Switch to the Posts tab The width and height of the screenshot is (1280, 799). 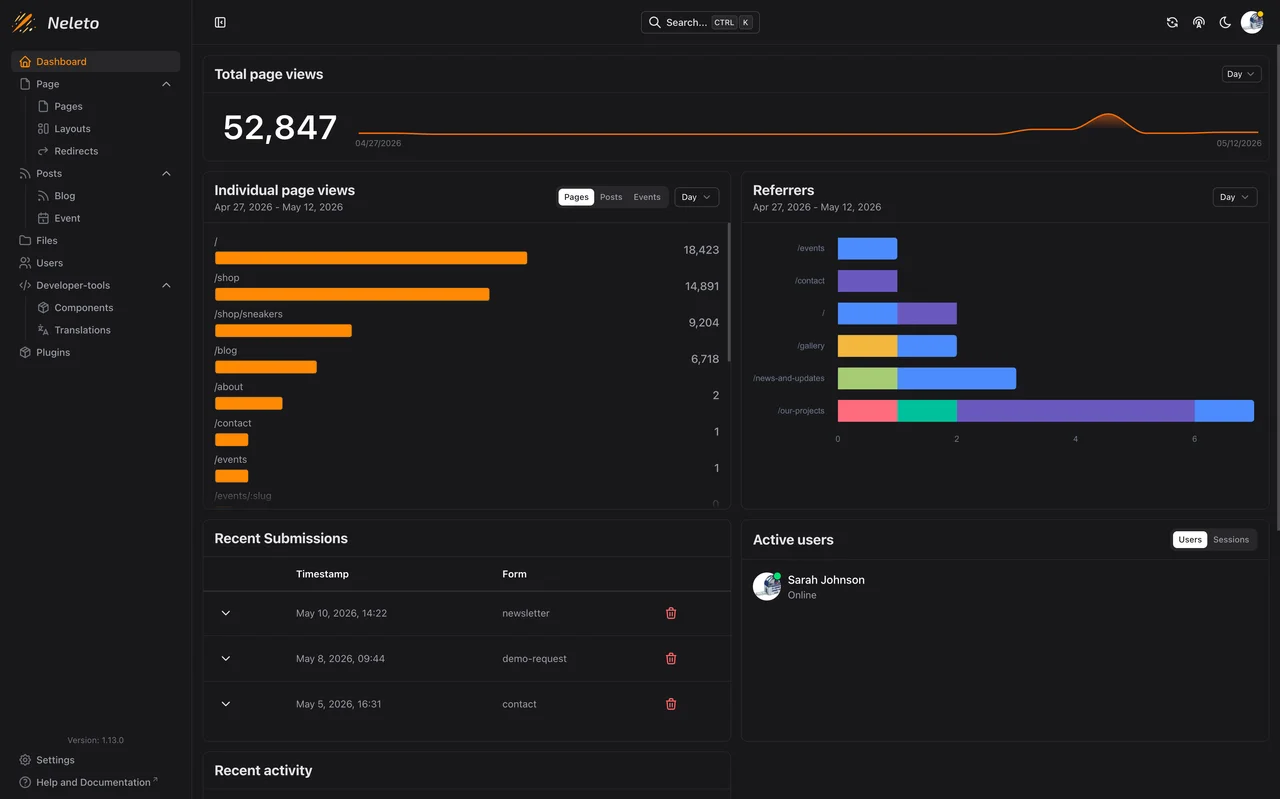click(611, 197)
